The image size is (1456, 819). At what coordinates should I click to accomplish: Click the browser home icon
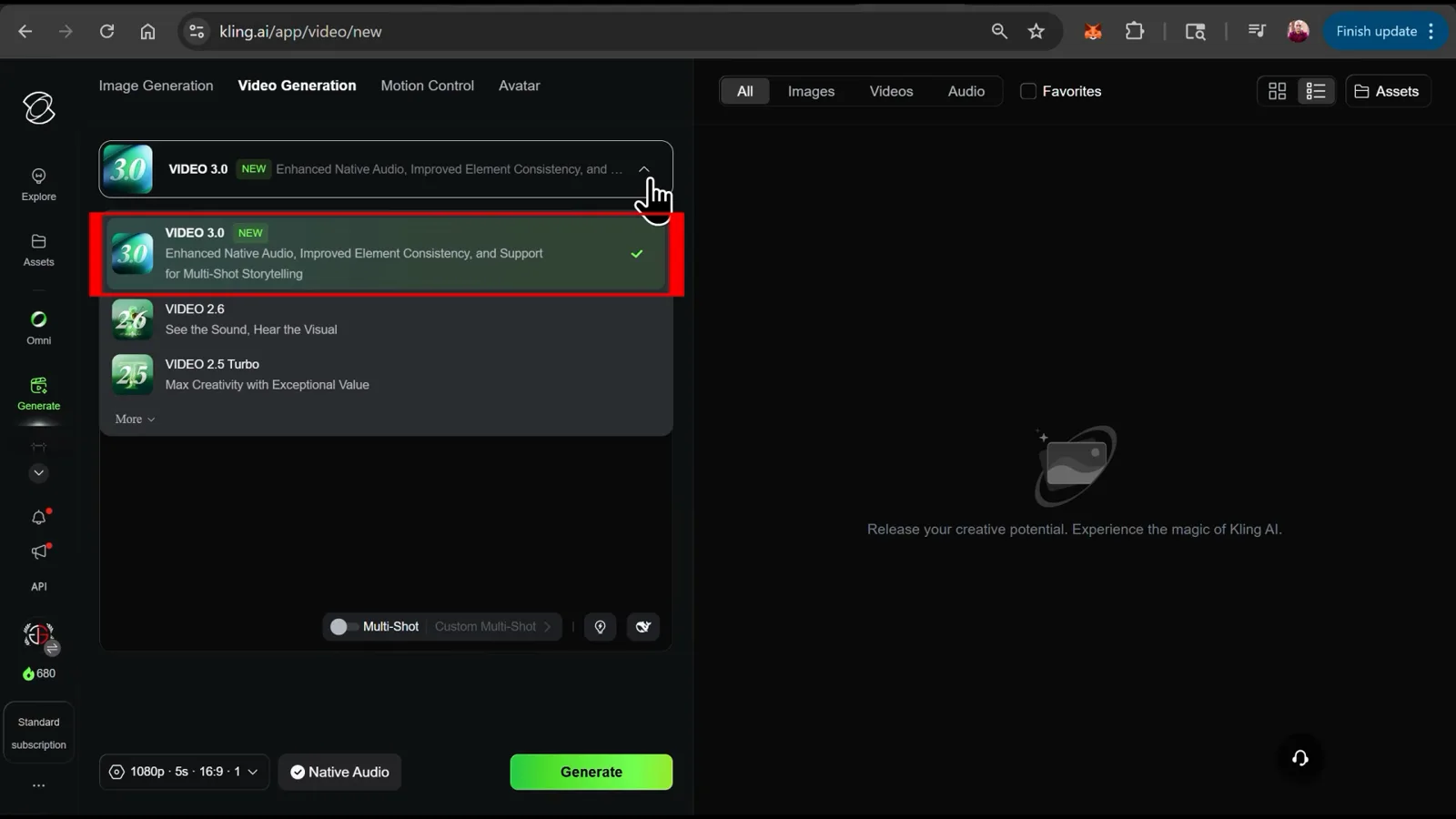coord(147,32)
